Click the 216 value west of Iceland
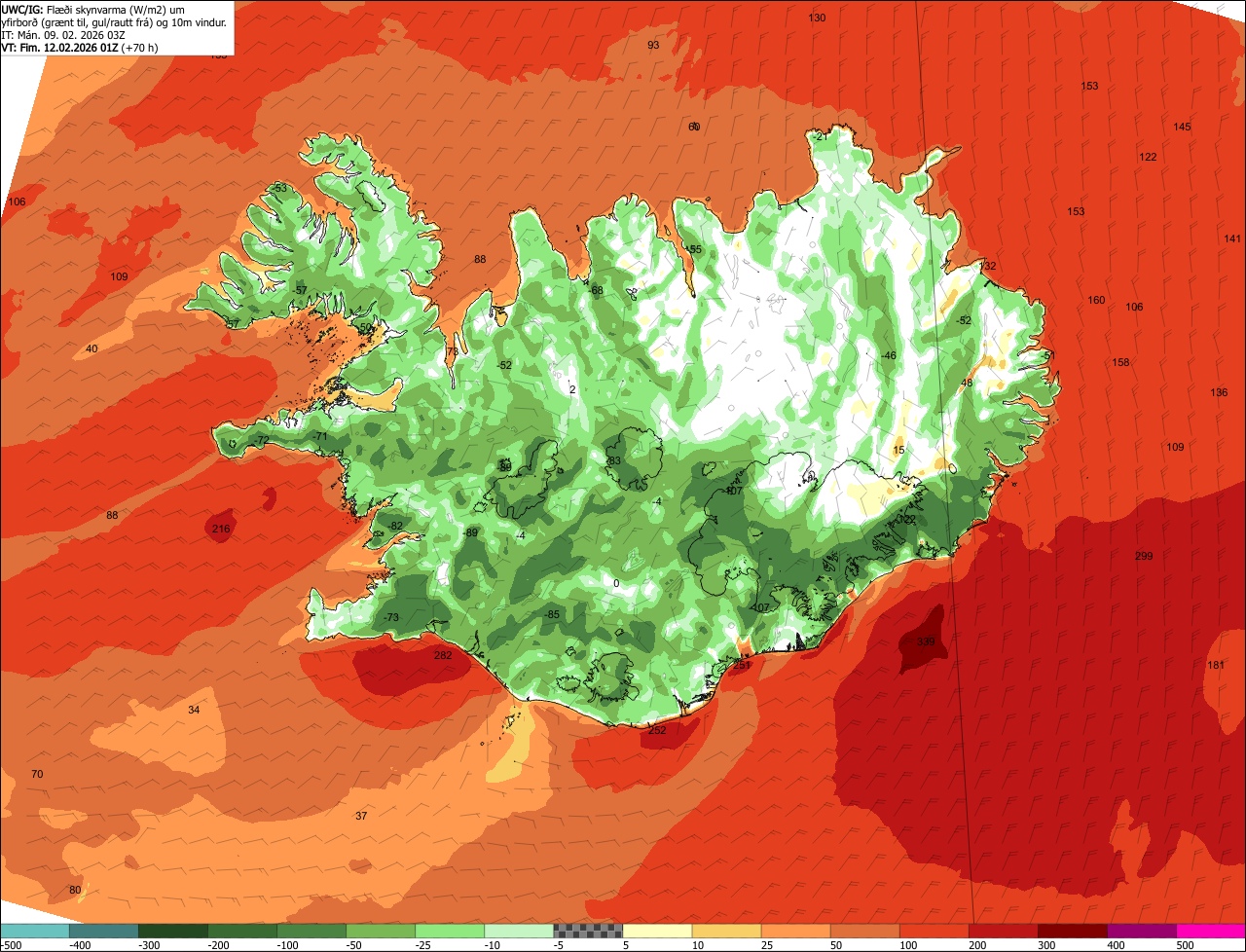Viewport: 1246px width, 952px height. [x=221, y=530]
